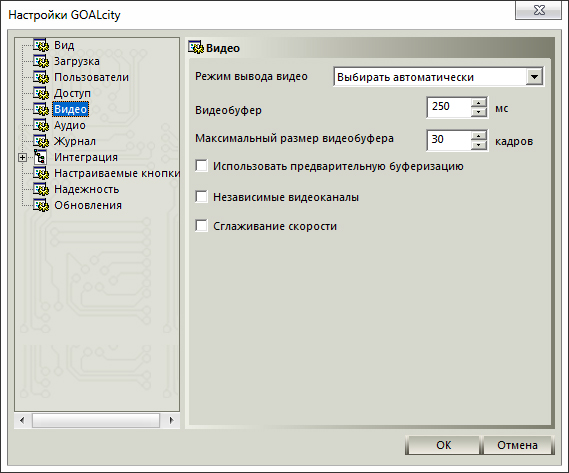The width and height of the screenshot is (569, 473).
Task: Select the Видео tree item
Action: pos(70,109)
